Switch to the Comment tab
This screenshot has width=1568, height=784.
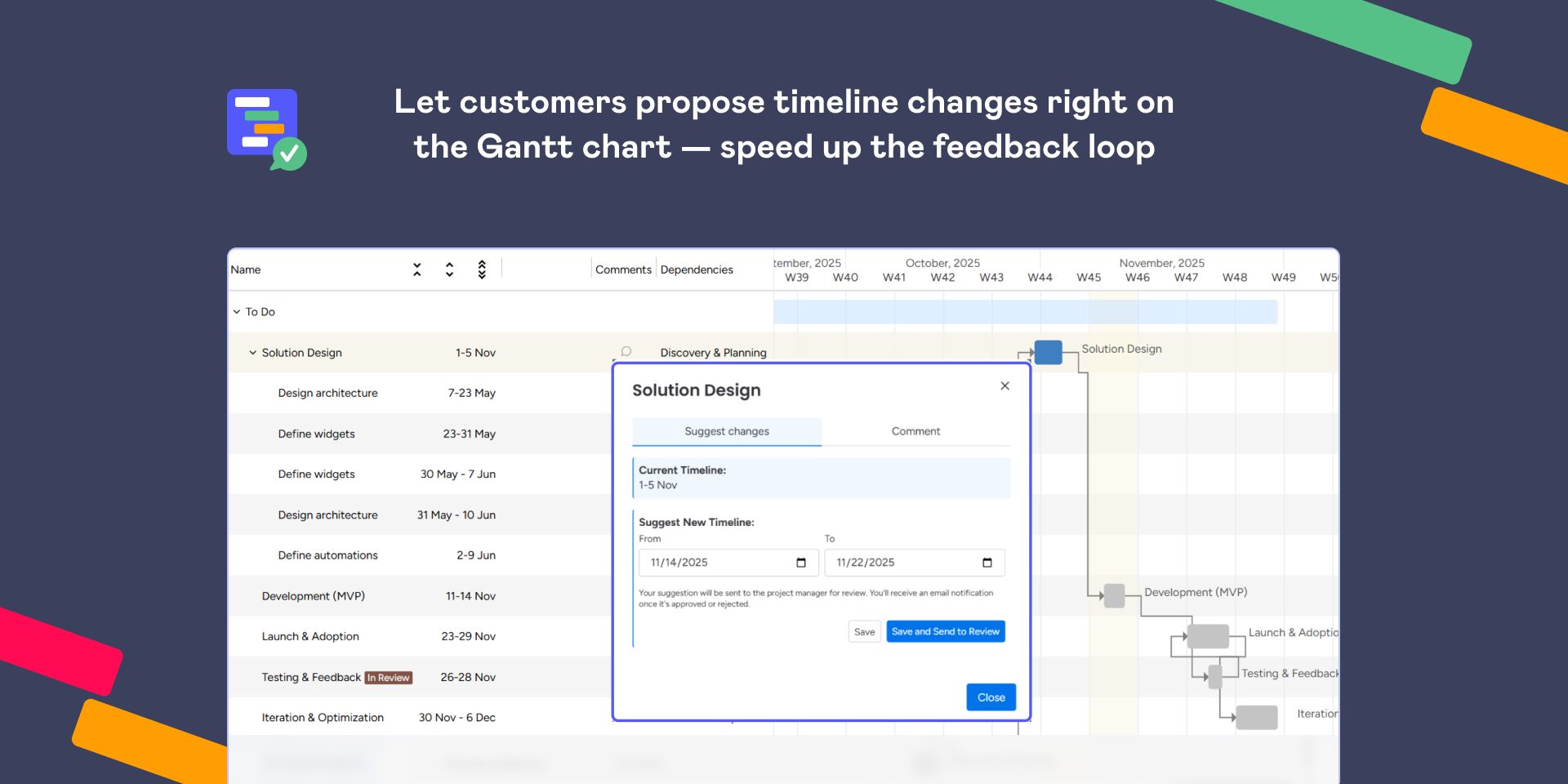pyautogui.click(x=915, y=431)
